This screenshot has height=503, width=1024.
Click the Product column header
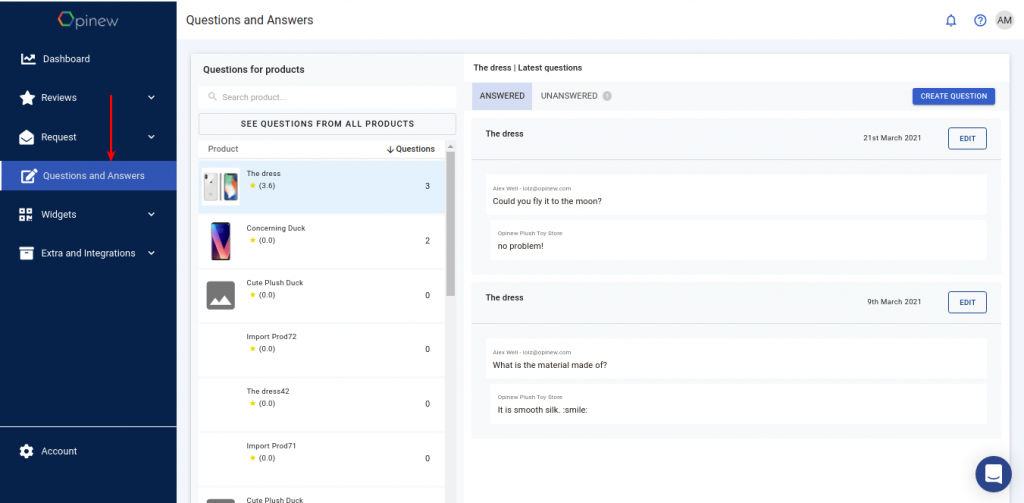tap(223, 149)
